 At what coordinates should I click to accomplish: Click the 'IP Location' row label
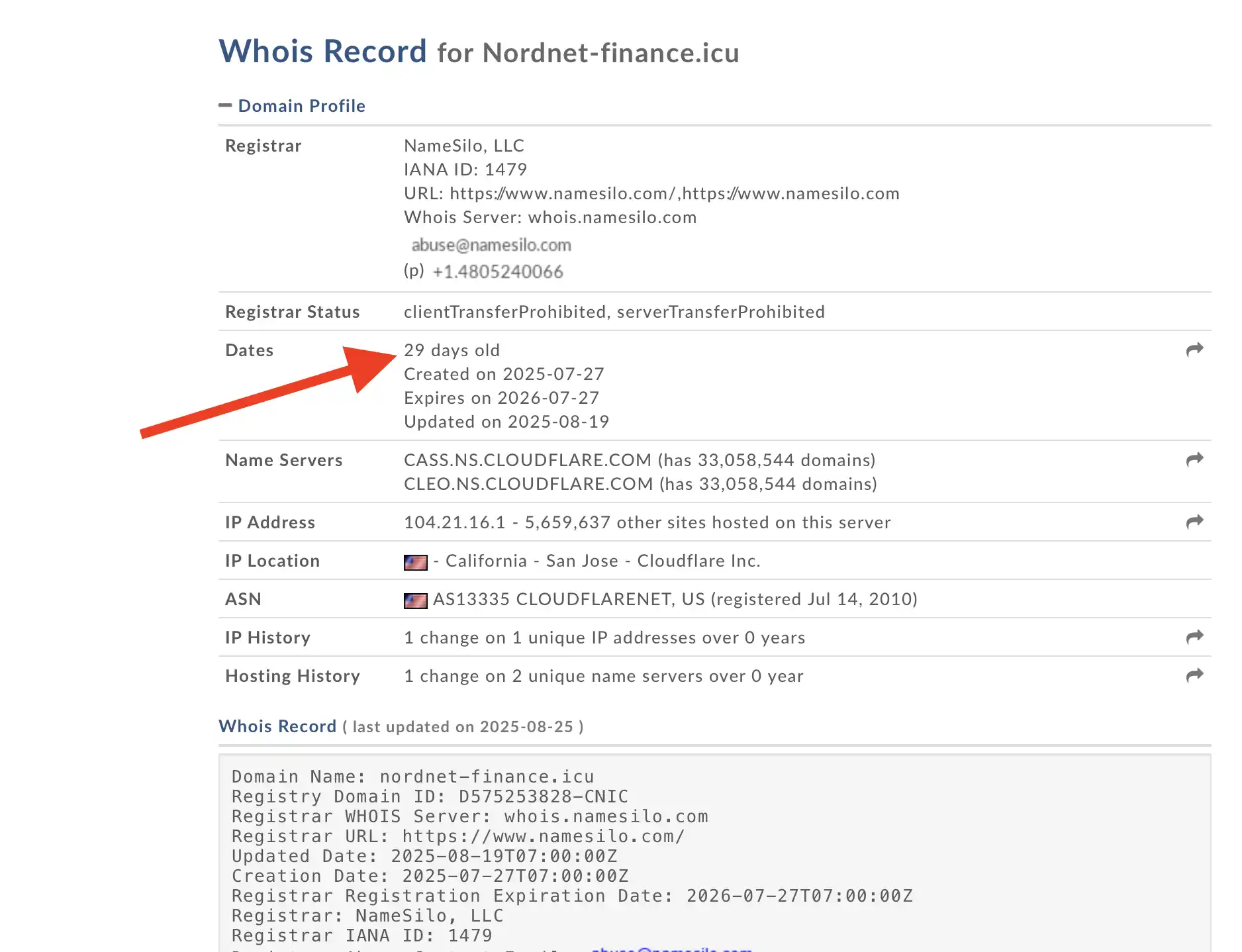click(272, 561)
